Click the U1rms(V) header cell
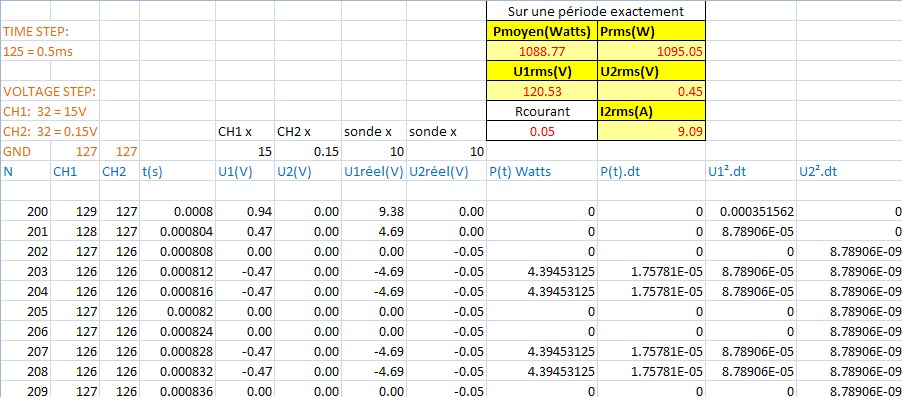Image resolution: width=902 pixels, height=397 pixels. coord(542,72)
